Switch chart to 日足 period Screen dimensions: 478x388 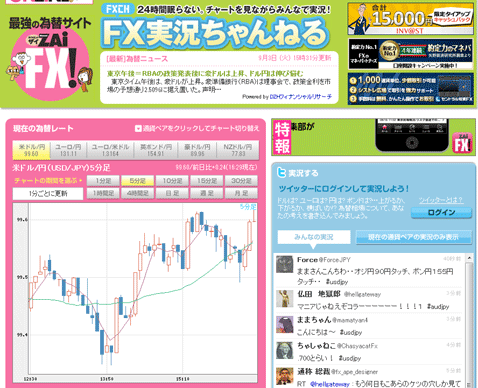172,193
